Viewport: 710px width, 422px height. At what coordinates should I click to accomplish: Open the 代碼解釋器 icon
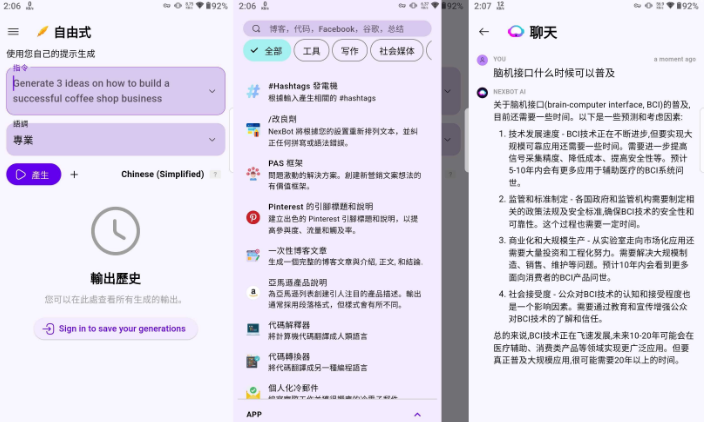[253, 329]
